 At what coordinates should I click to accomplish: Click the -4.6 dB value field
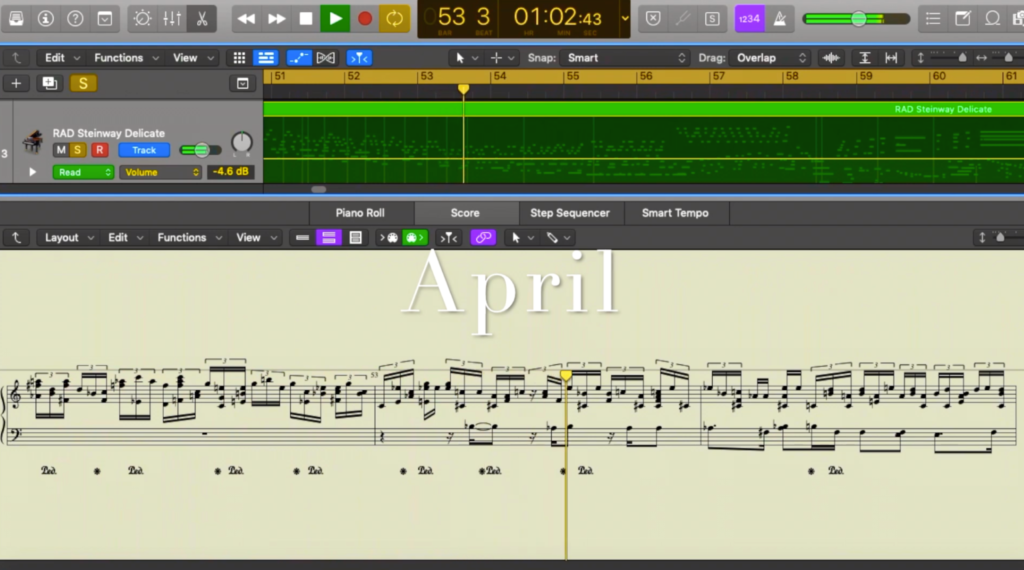pyautogui.click(x=231, y=172)
